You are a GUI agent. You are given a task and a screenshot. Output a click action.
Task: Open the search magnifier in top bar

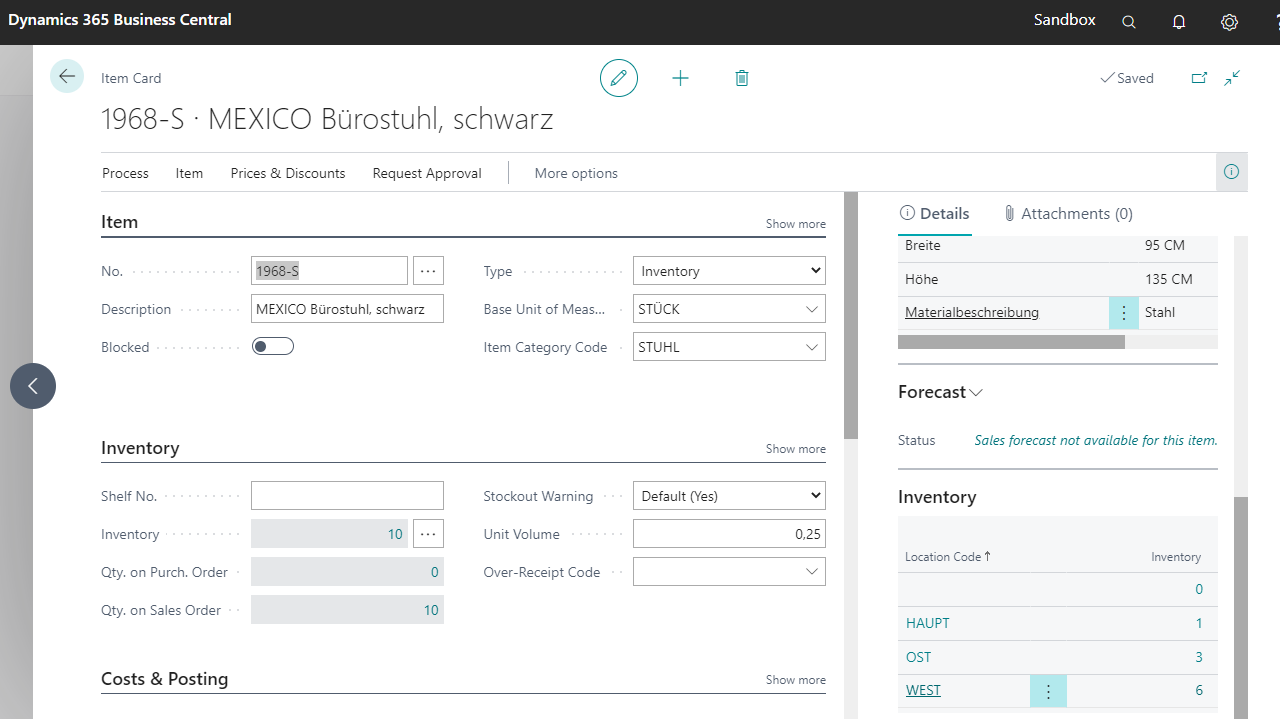(x=1129, y=22)
